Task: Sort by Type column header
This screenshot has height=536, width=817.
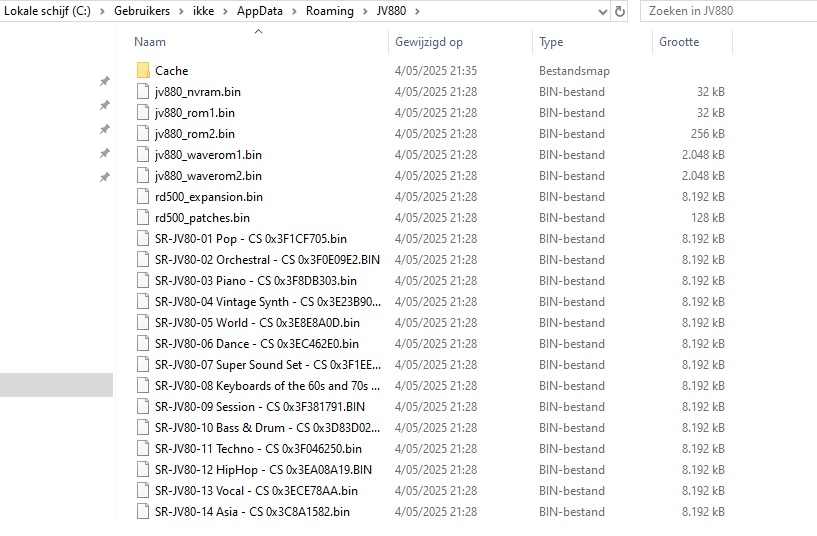Action: [x=551, y=42]
